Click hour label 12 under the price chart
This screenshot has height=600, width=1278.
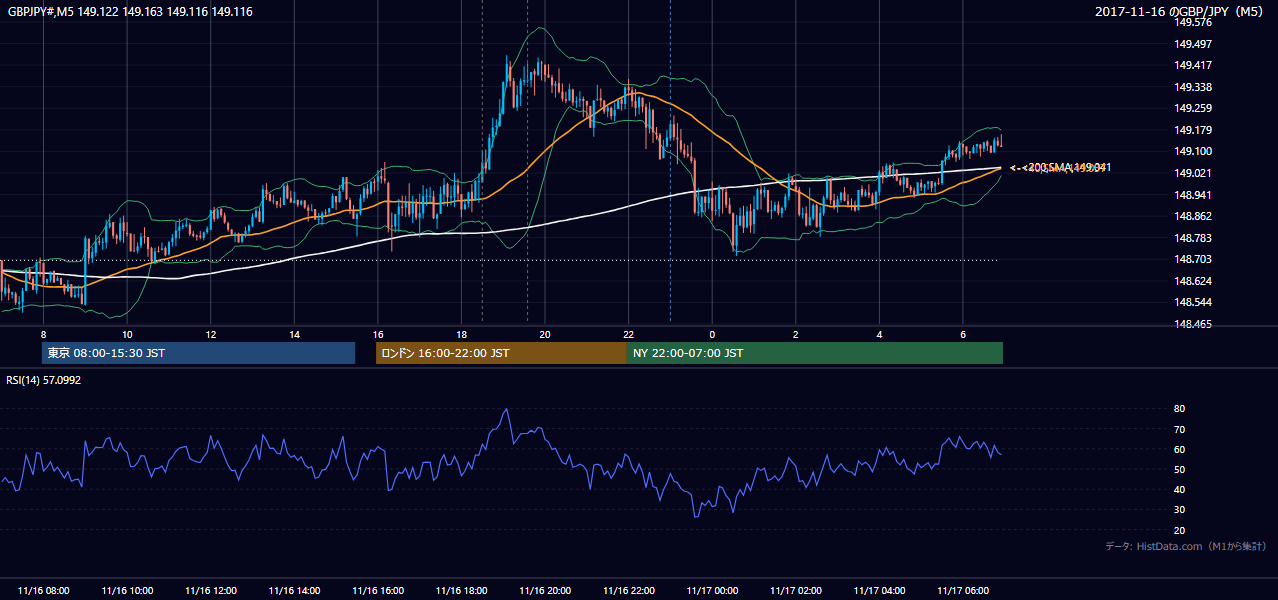[x=211, y=334]
